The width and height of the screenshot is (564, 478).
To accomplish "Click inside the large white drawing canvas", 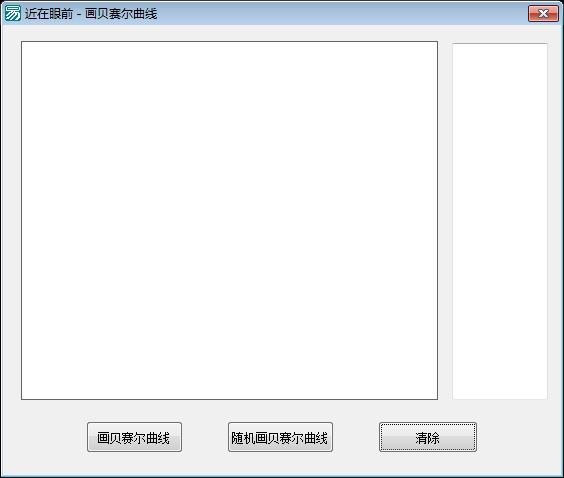I will (x=229, y=220).
